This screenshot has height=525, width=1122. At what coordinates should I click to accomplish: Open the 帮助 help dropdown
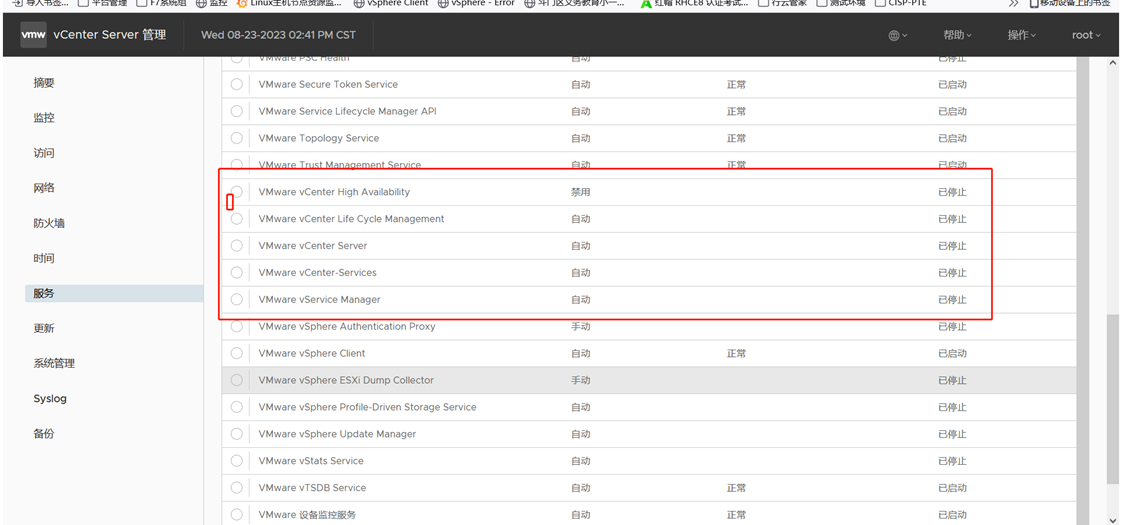[957, 35]
